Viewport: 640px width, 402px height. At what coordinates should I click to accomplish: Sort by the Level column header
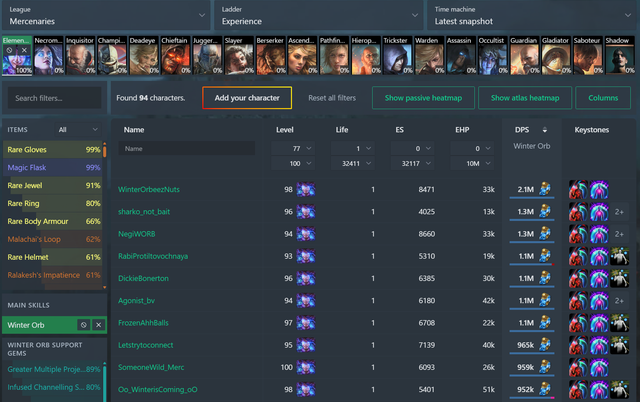284,130
